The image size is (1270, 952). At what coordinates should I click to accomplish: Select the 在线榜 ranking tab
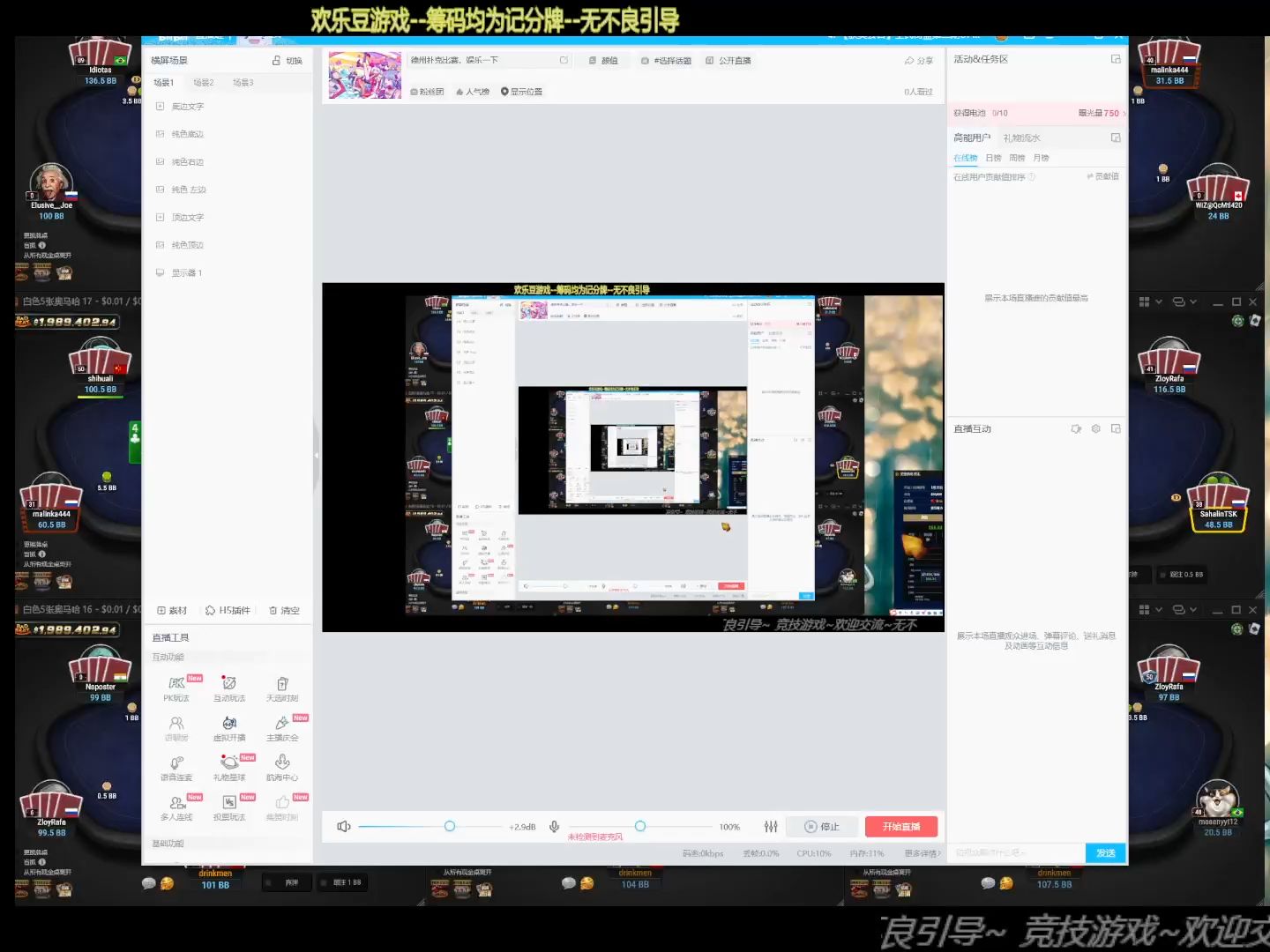tap(966, 158)
